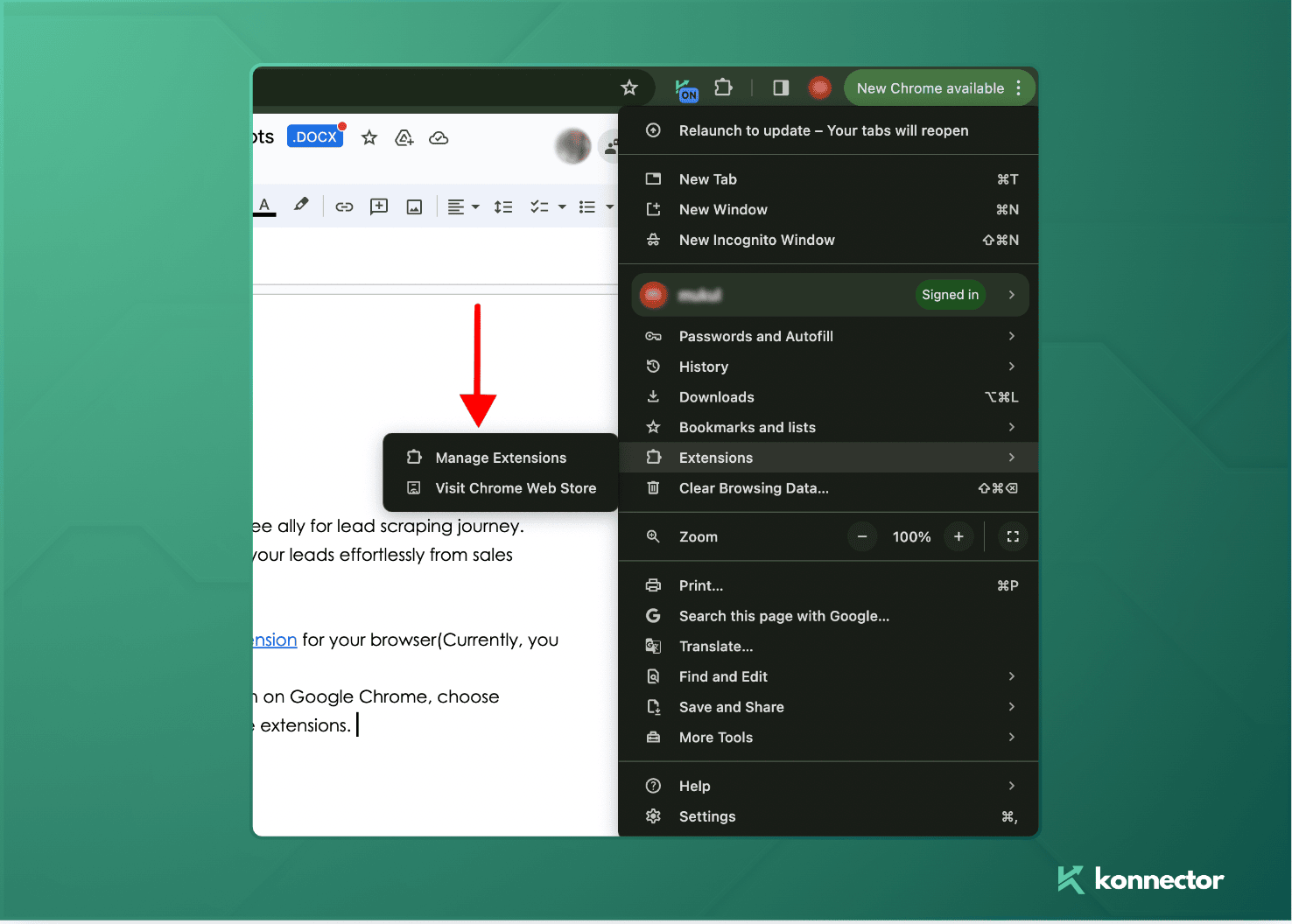Click the collaborator avatar in Docs header
The height and width of the screenshot is (924, 1292).
coord(573,145)
